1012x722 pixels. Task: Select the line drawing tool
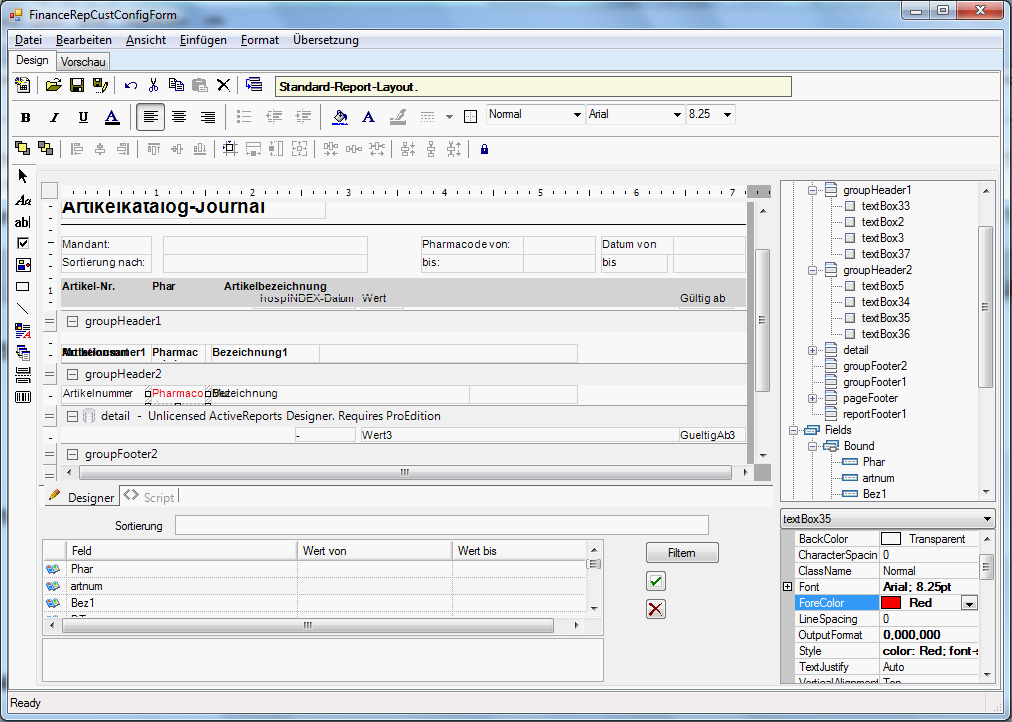(23, 309)
